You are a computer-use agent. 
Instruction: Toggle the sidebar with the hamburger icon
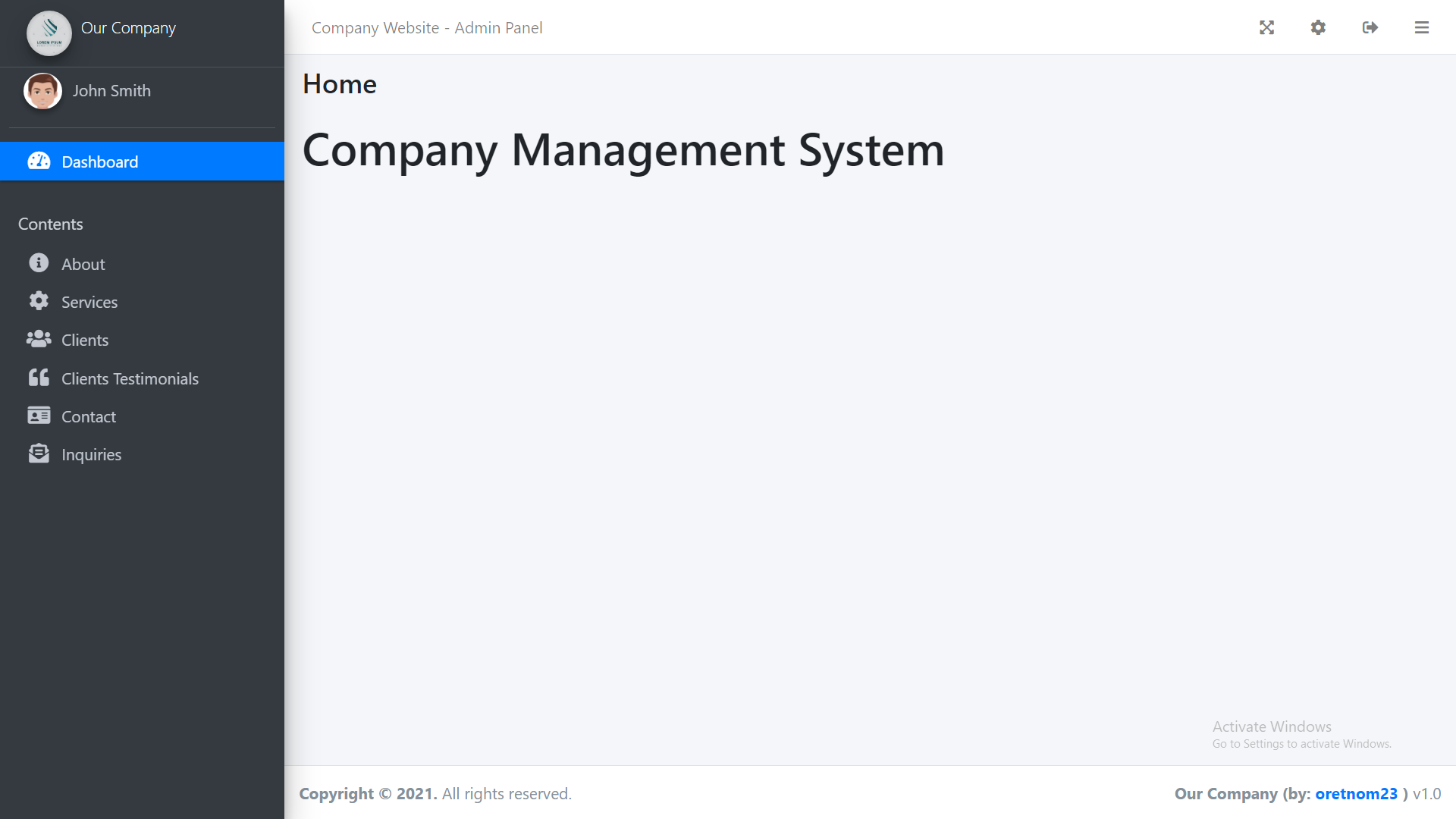point(1421,27)
